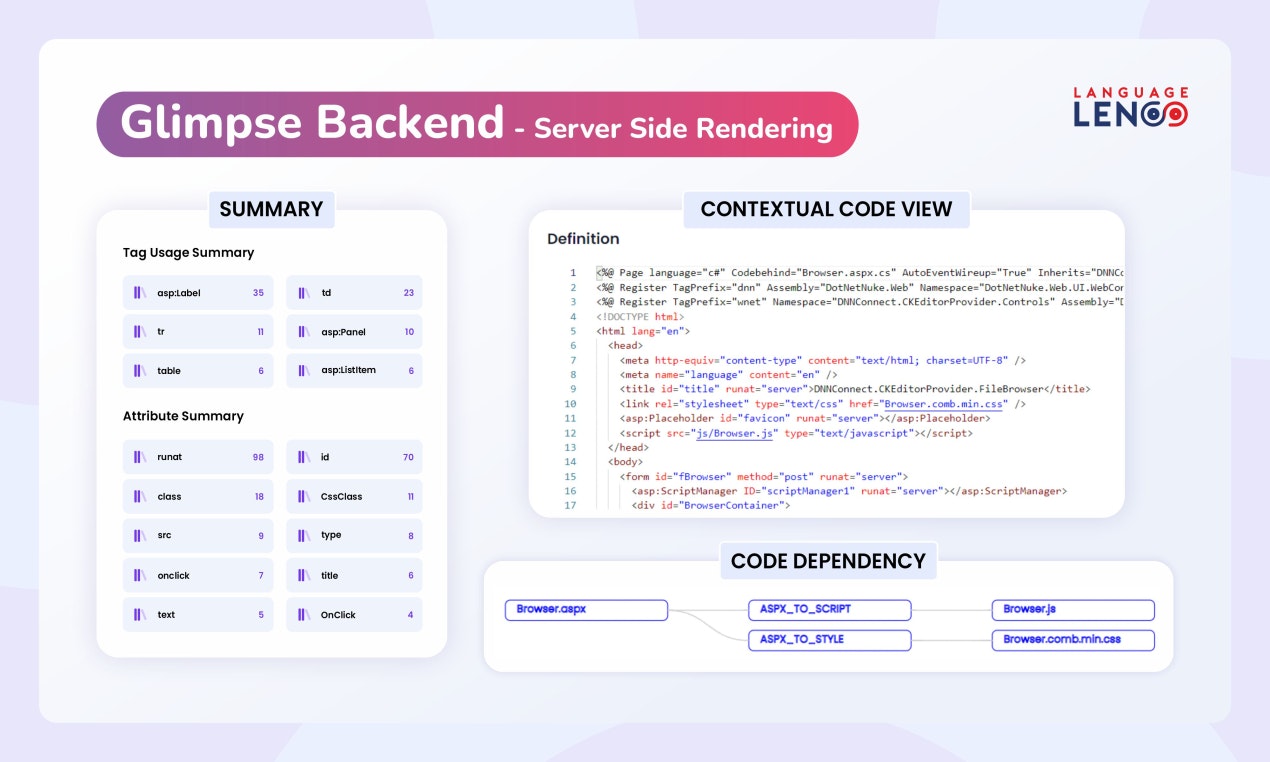Viewport: 1270px width, 762px height.
Task: Follow the Browser.comb.min.css href link in code
Action: click(x=942, y=404)
